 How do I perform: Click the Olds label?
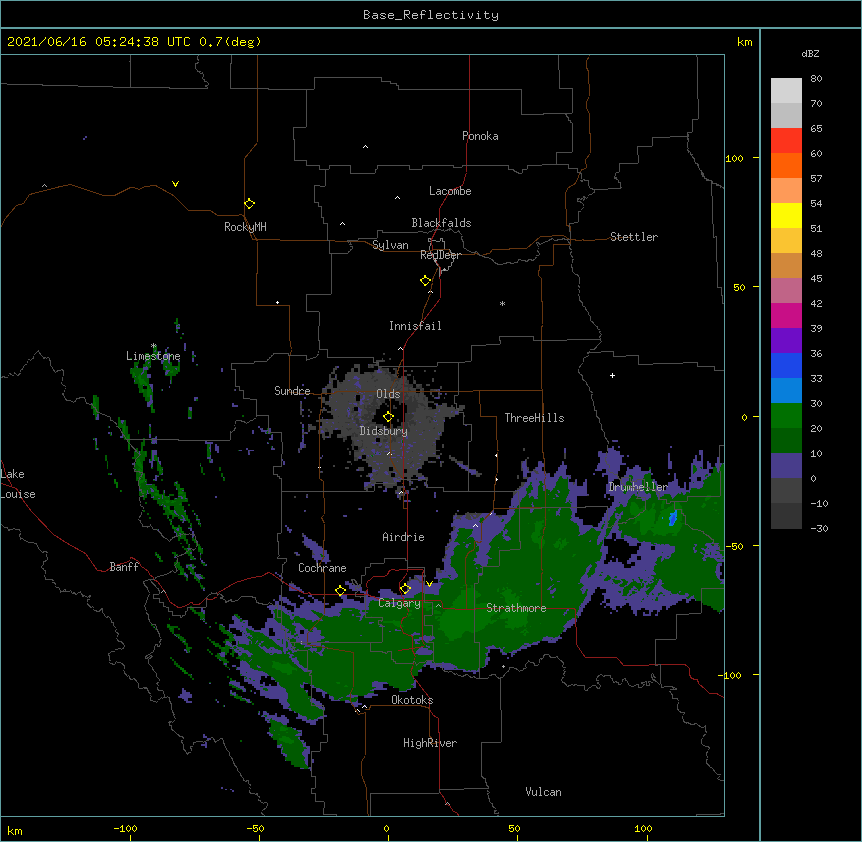coord(388,394)
